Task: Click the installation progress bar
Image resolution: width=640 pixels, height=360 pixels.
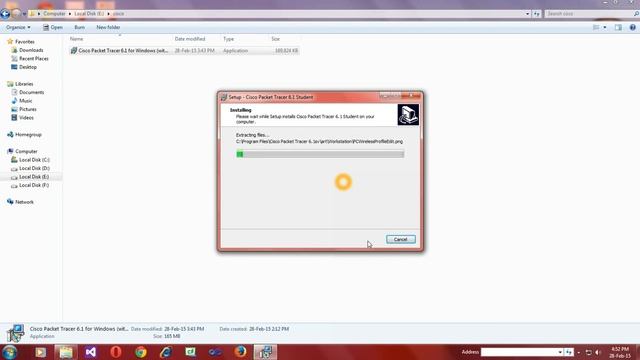Action: 320,154
